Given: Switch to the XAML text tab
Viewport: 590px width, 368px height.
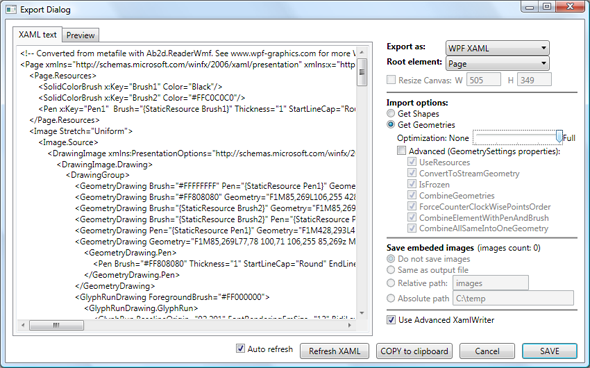Looking at the screenshot, I should pyautogui.click(x=38, y=35).
